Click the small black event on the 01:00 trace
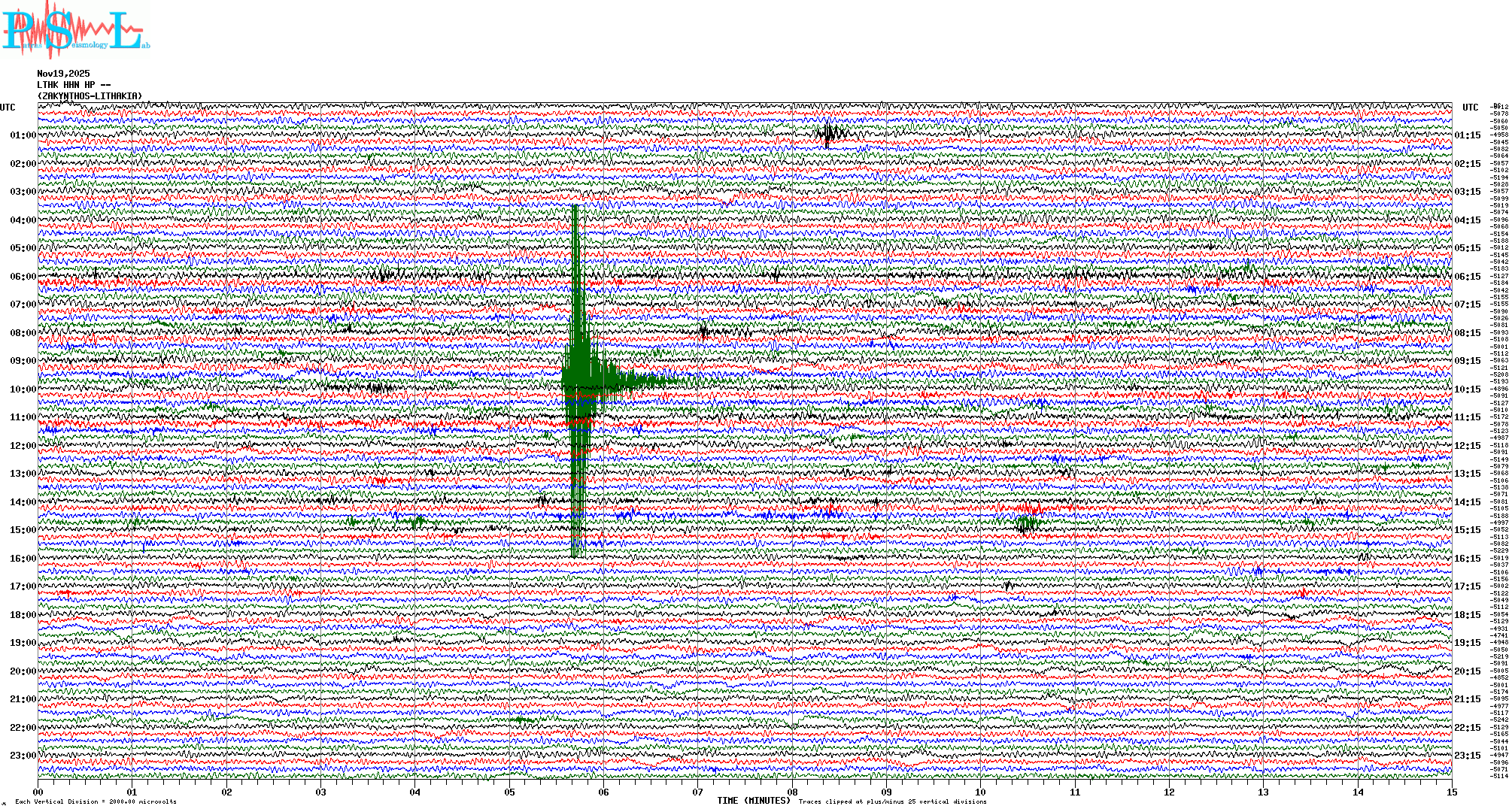1512x812 pixels. (x=828, y=135)
